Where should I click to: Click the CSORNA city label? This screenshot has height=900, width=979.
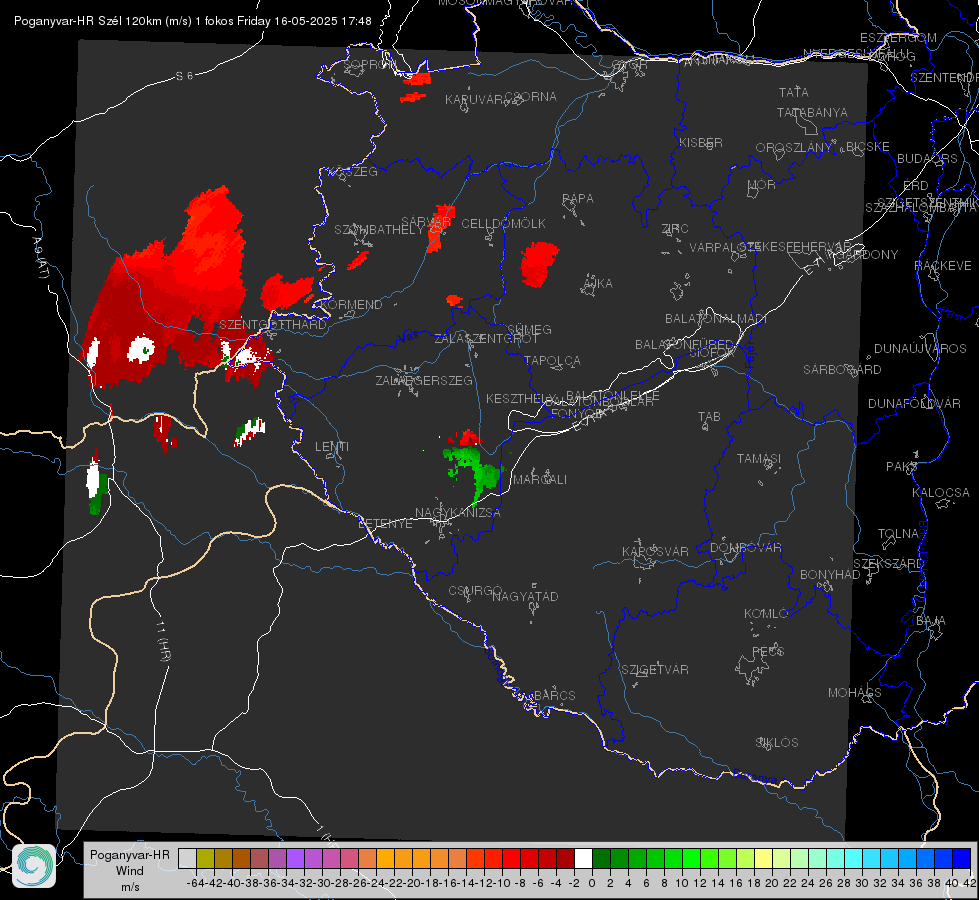[531, 97]
